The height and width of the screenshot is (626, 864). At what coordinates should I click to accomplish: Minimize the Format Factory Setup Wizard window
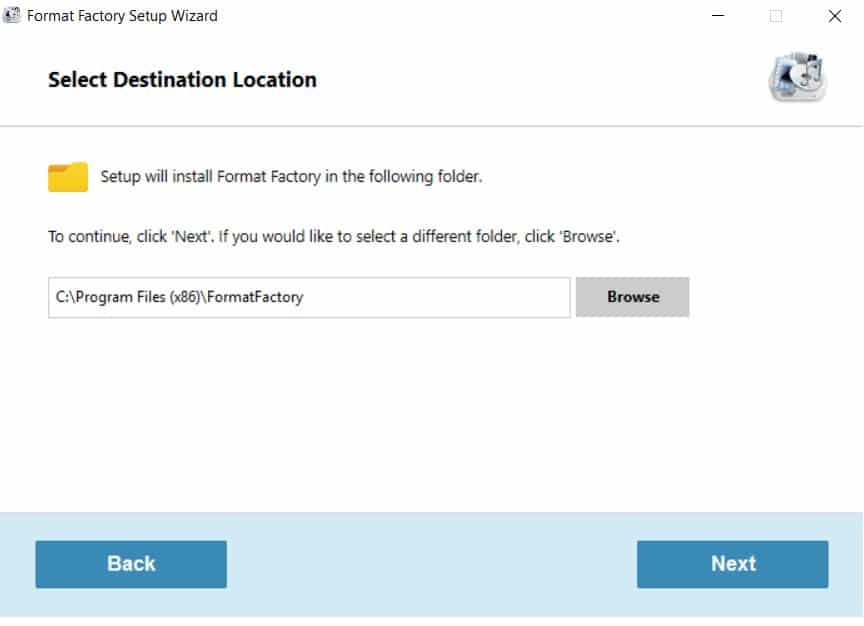click(717, 15)
